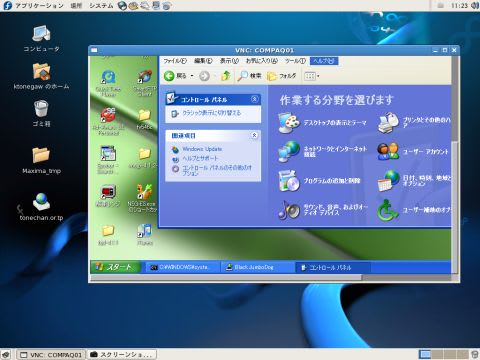
Task: Click the フォルダ folders toolbar button
Action: click(282, 76)
